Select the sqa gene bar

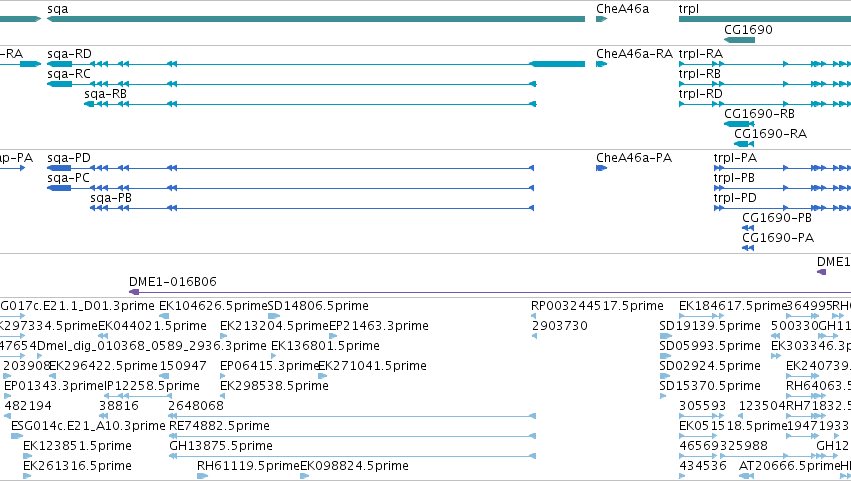coord(316,19)
